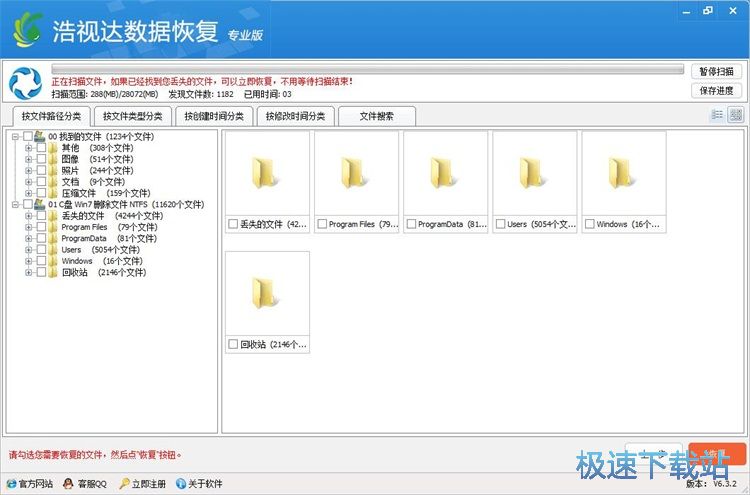Screen dimensions: 750x495
Task: Click 立即注册 key icon link
Action: 143,484
